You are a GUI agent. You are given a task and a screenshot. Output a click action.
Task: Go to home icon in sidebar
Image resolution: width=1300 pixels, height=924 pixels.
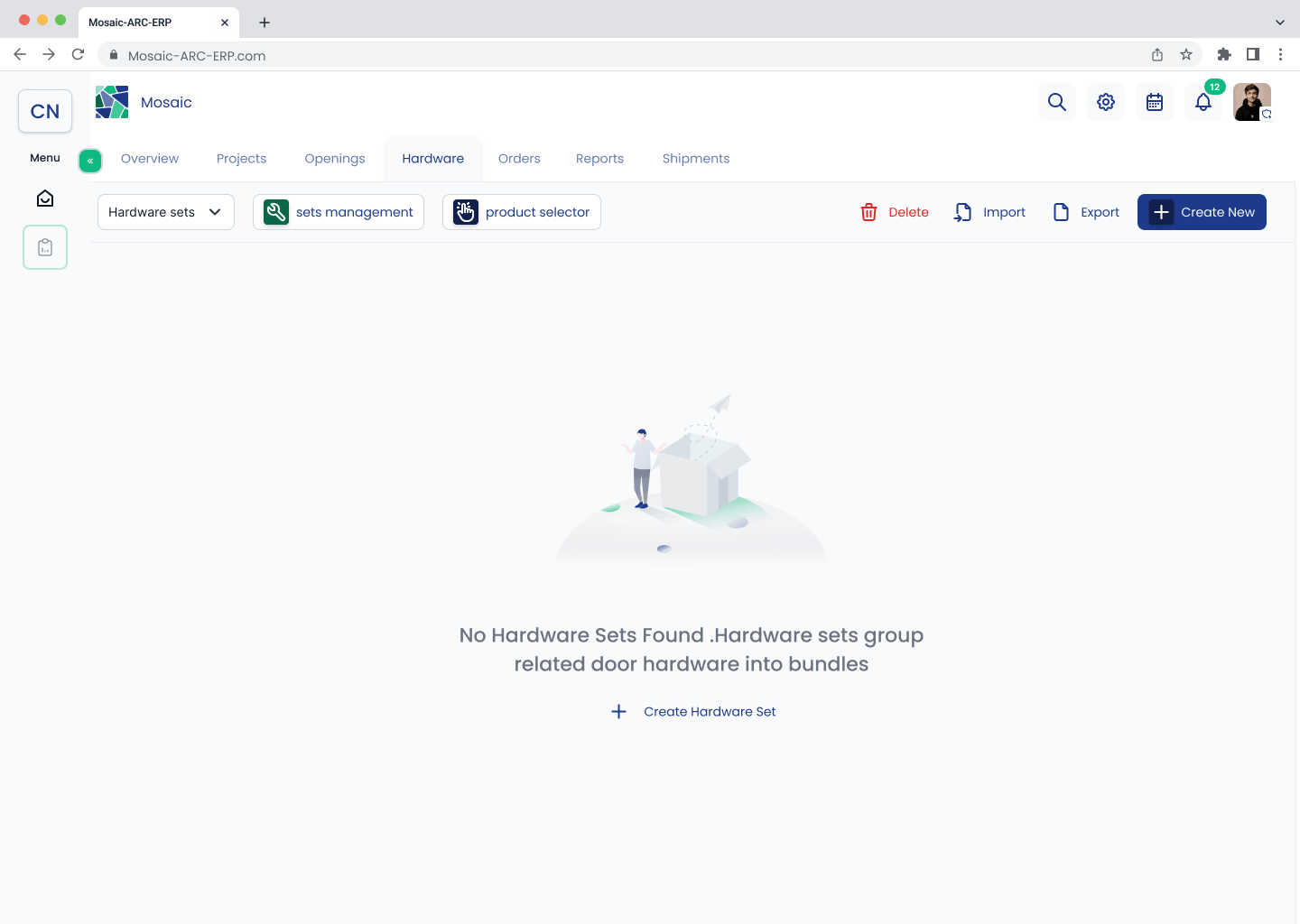click(x=45, y=199)
